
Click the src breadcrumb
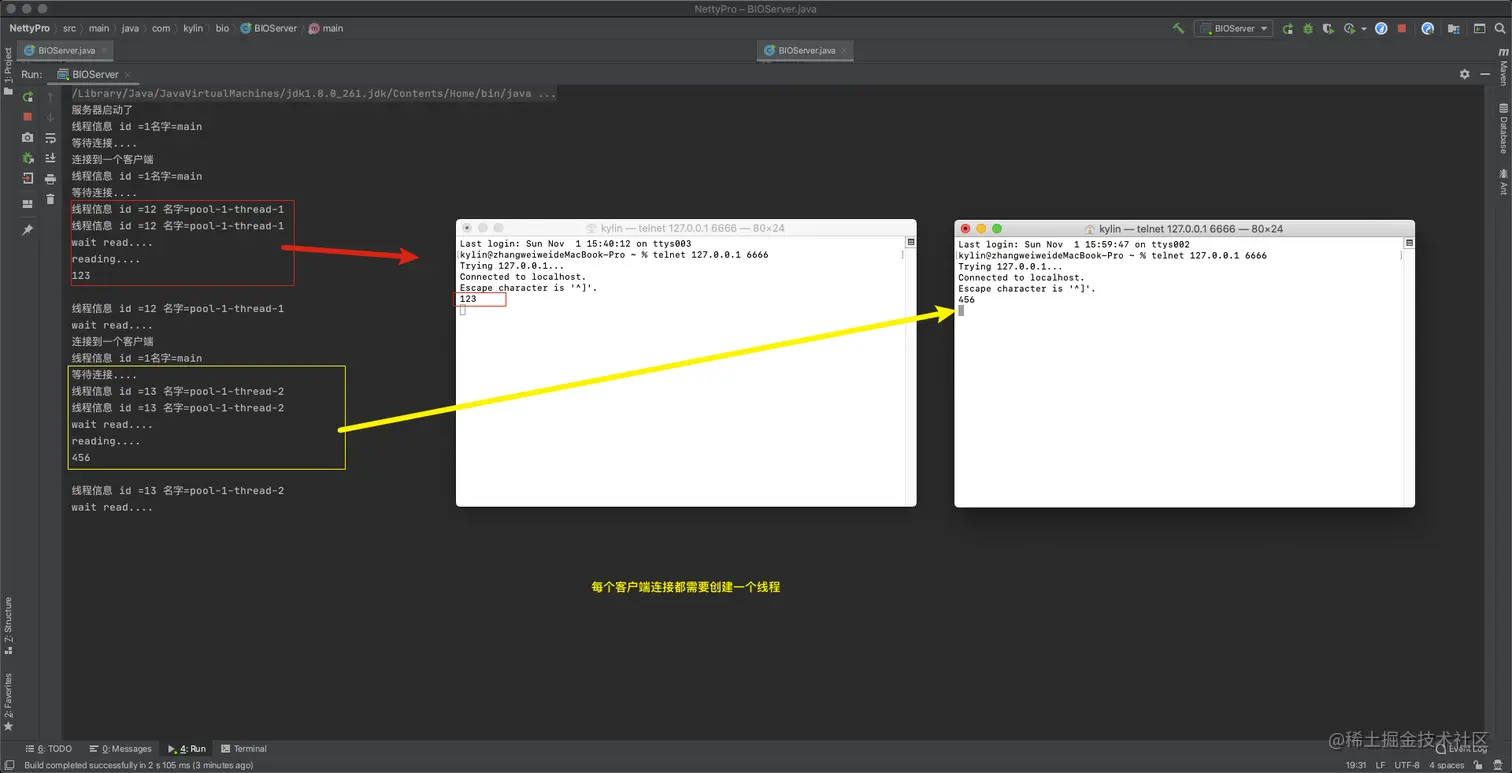click(x=69, y=28)
